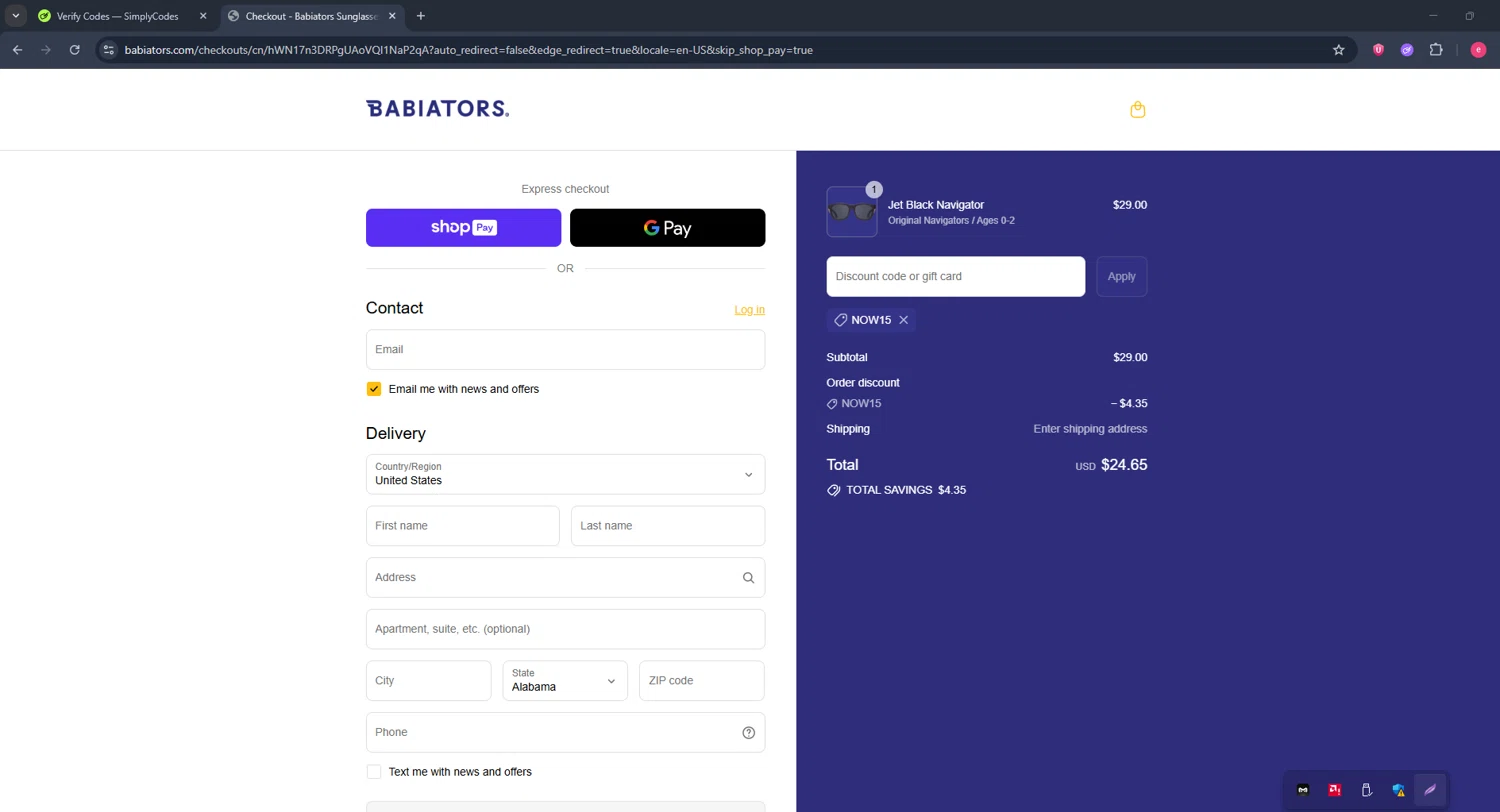Image resolution: width=1500 pixels, height=812 pixels.
Task: Click the red AMD tray icon
Action: [x=1335, y=790]
